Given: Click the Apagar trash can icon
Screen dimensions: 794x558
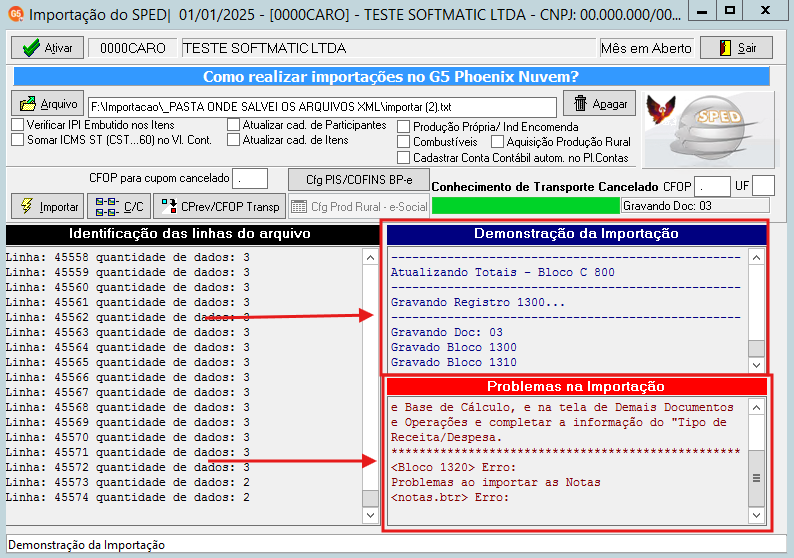Looking at the screenshot, I should pos(580,103).
